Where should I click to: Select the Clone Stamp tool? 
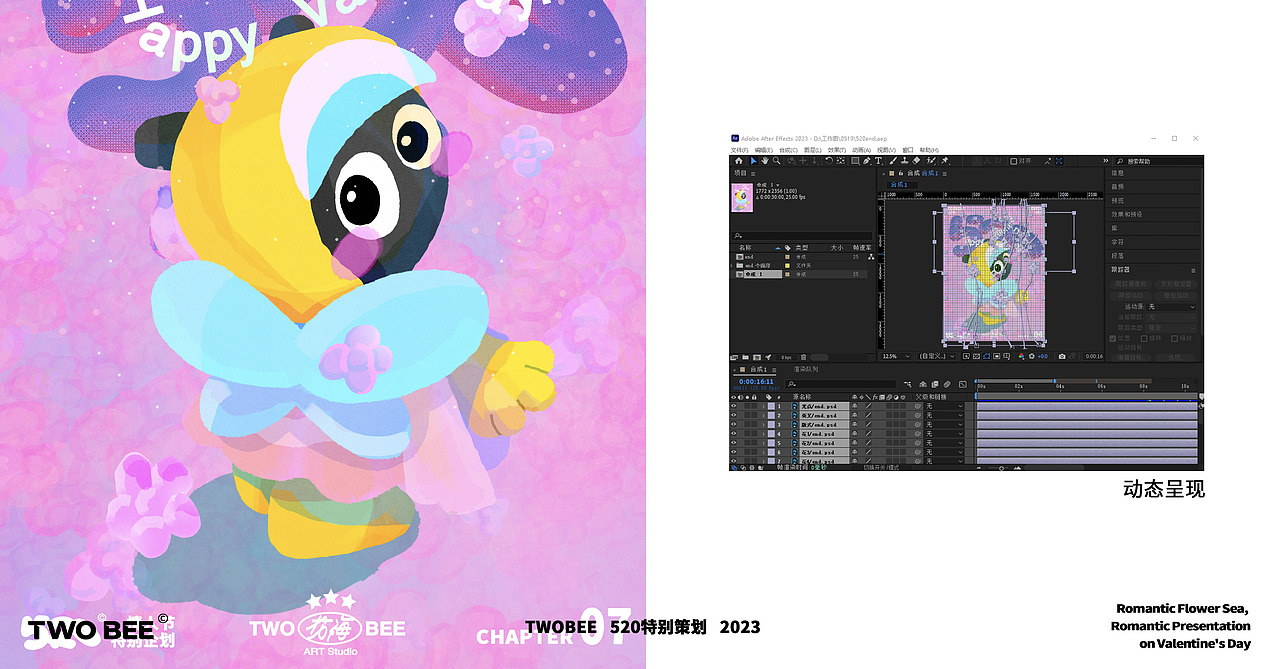click(x=904, y=161)
